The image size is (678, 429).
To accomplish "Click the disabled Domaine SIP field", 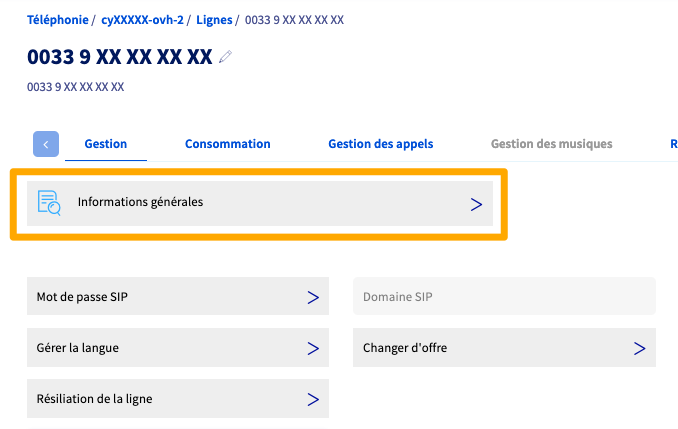I will pos(504,297).
